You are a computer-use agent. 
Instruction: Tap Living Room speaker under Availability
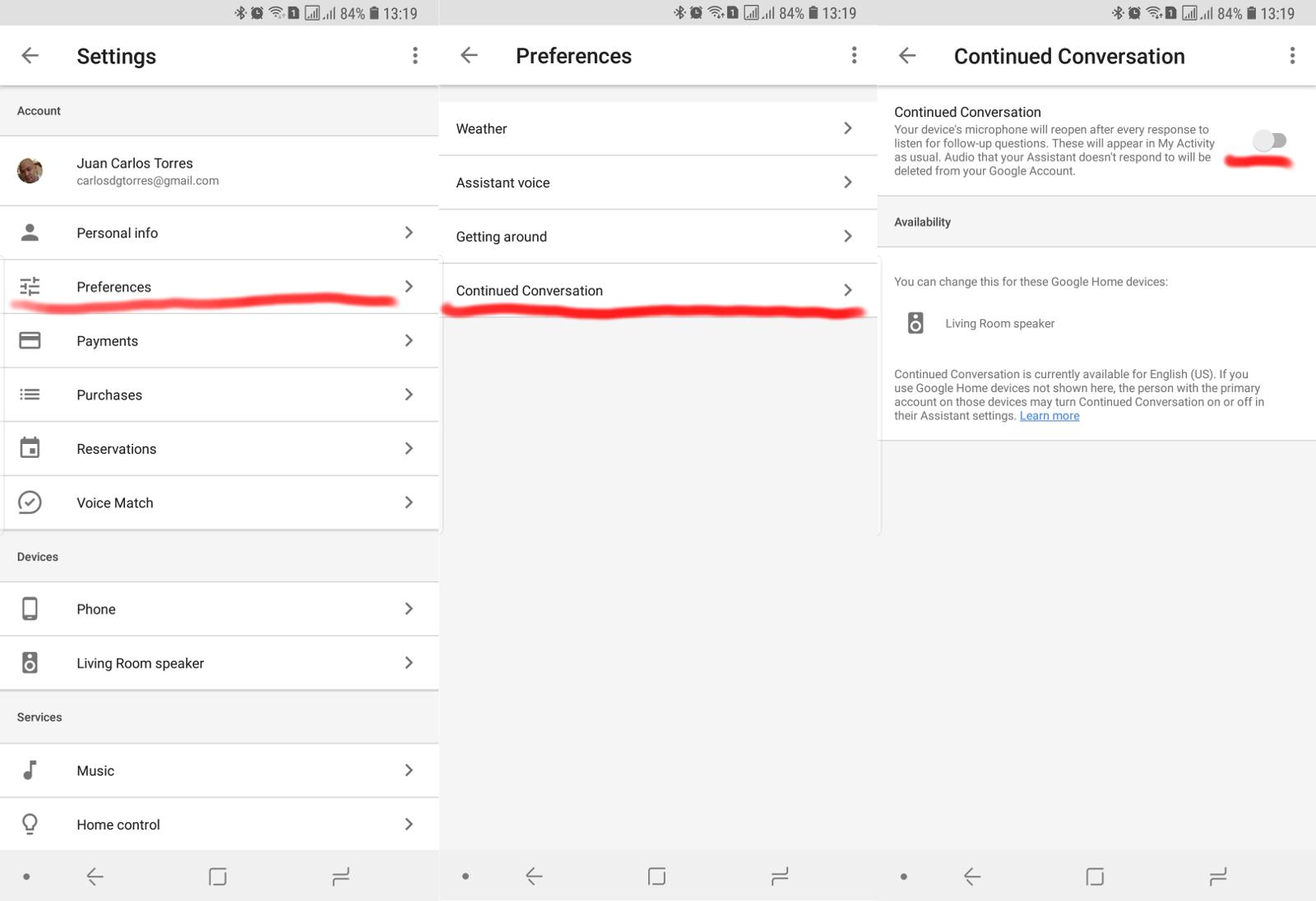(999, 323)
